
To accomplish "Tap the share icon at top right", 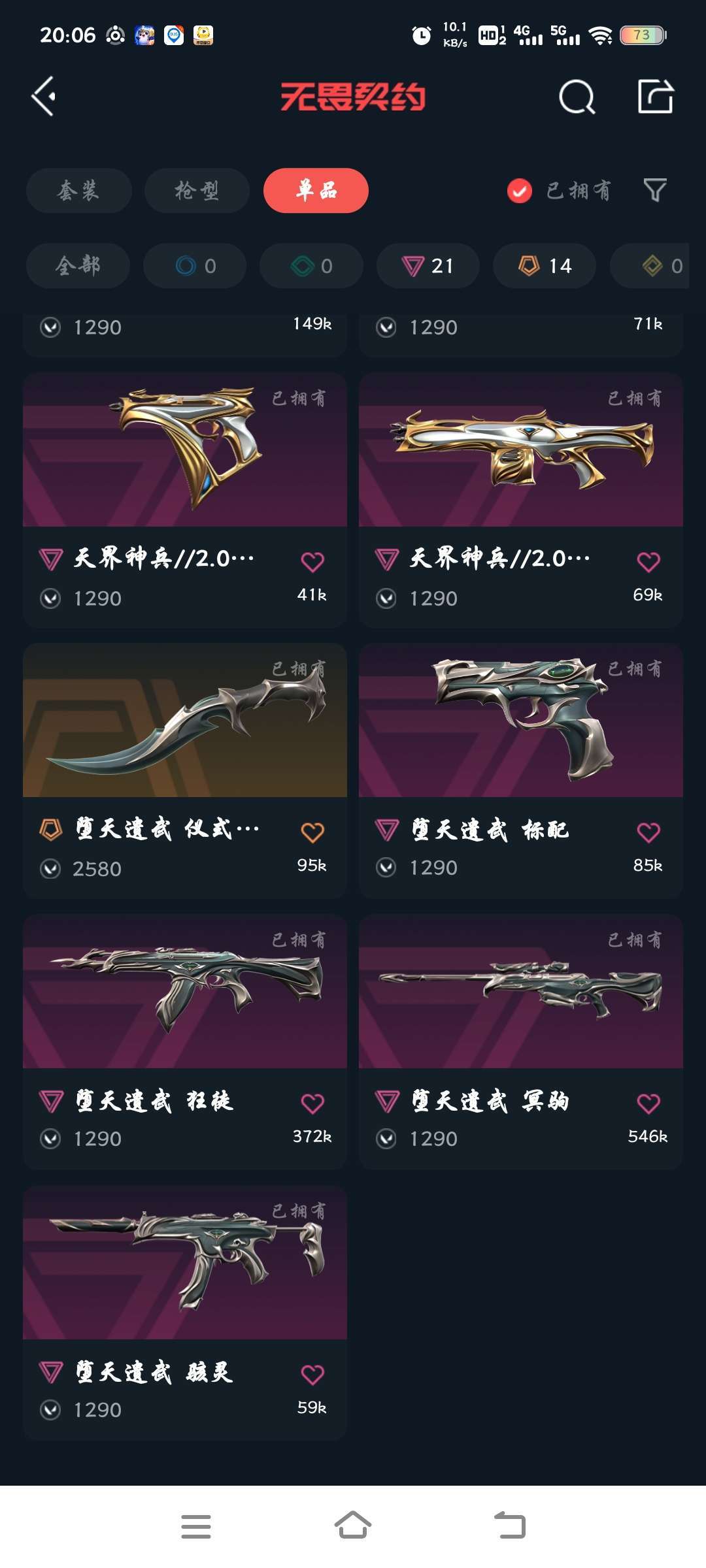I will 656,97.
